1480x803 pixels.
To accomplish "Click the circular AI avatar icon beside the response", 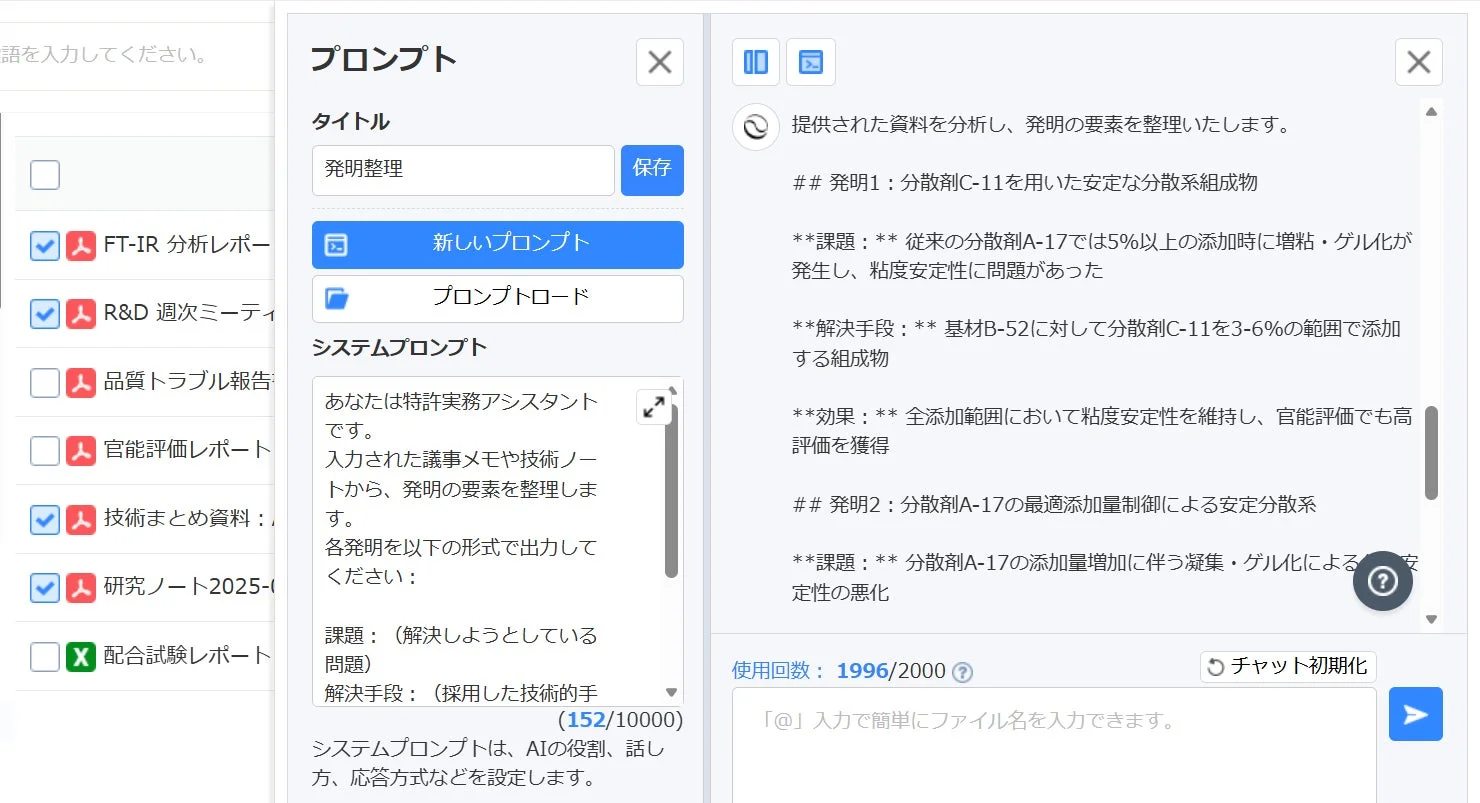I will (755, 127).
